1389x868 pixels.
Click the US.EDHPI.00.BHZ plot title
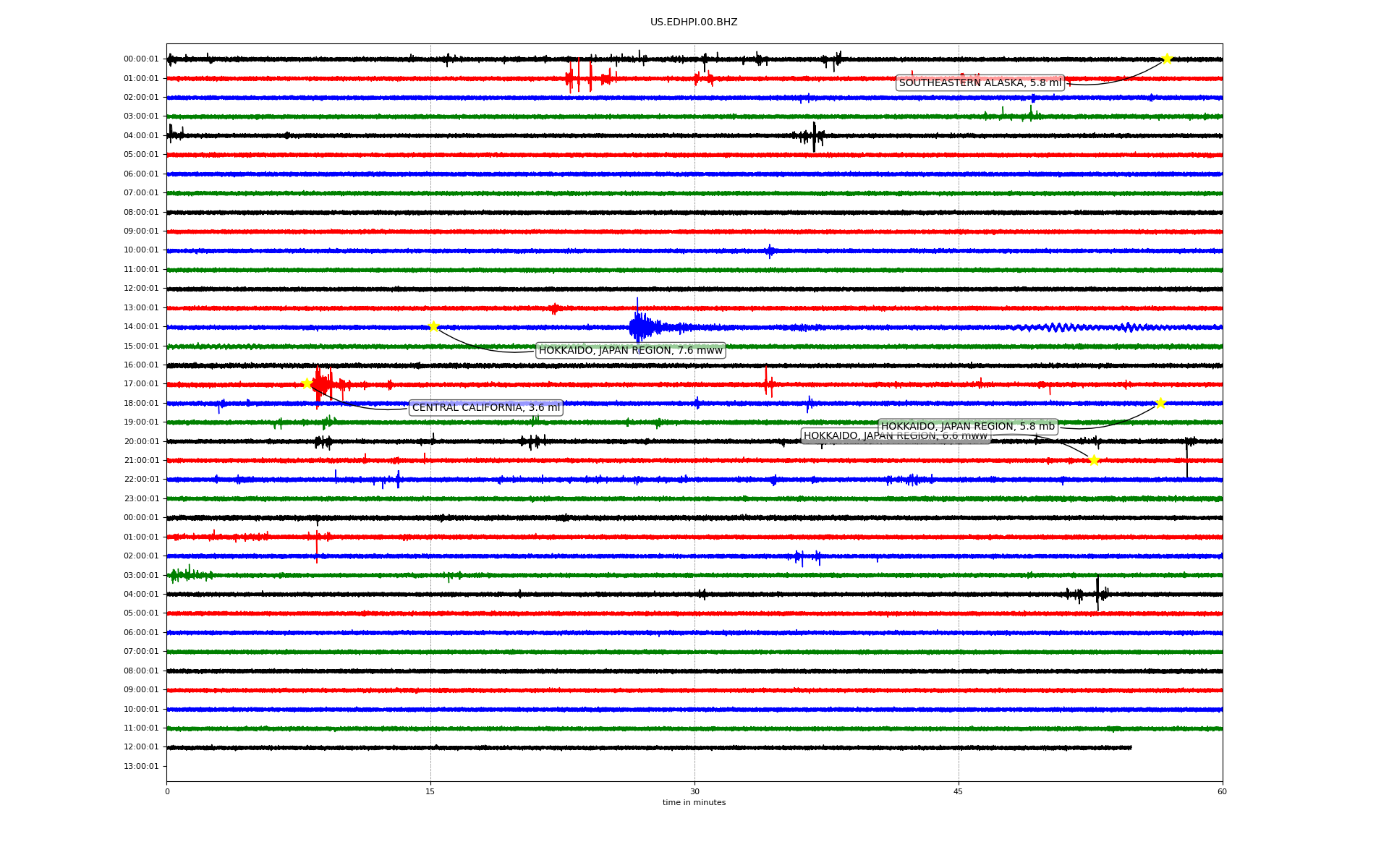pos(693,22)
